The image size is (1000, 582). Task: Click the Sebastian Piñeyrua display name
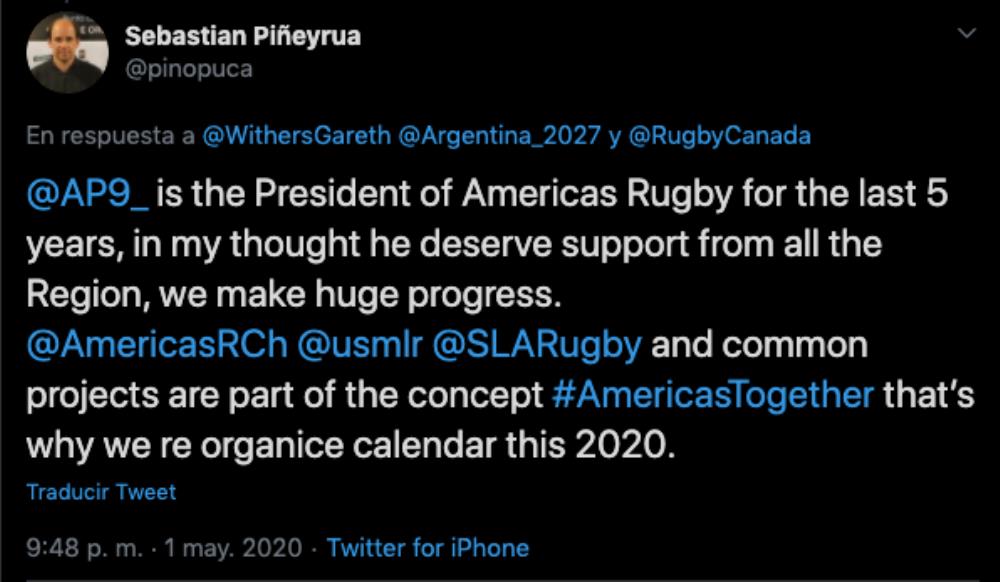coord(243,36)
